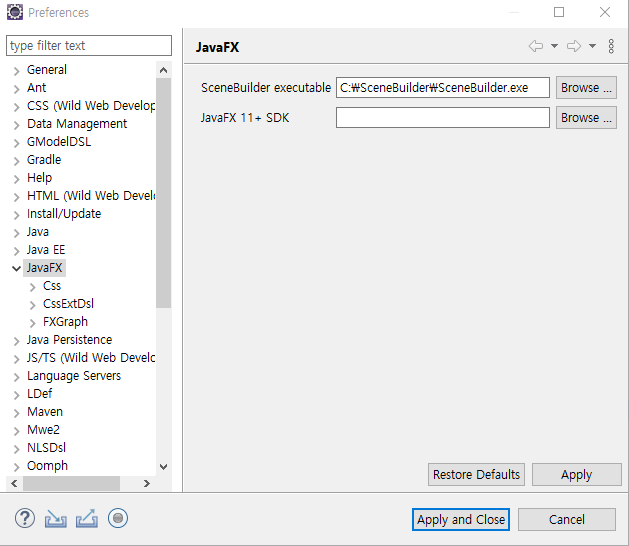The width and height of the screenshot is (629, 546).
Task: Select Mwe2 category
Action: coord(43,430)
